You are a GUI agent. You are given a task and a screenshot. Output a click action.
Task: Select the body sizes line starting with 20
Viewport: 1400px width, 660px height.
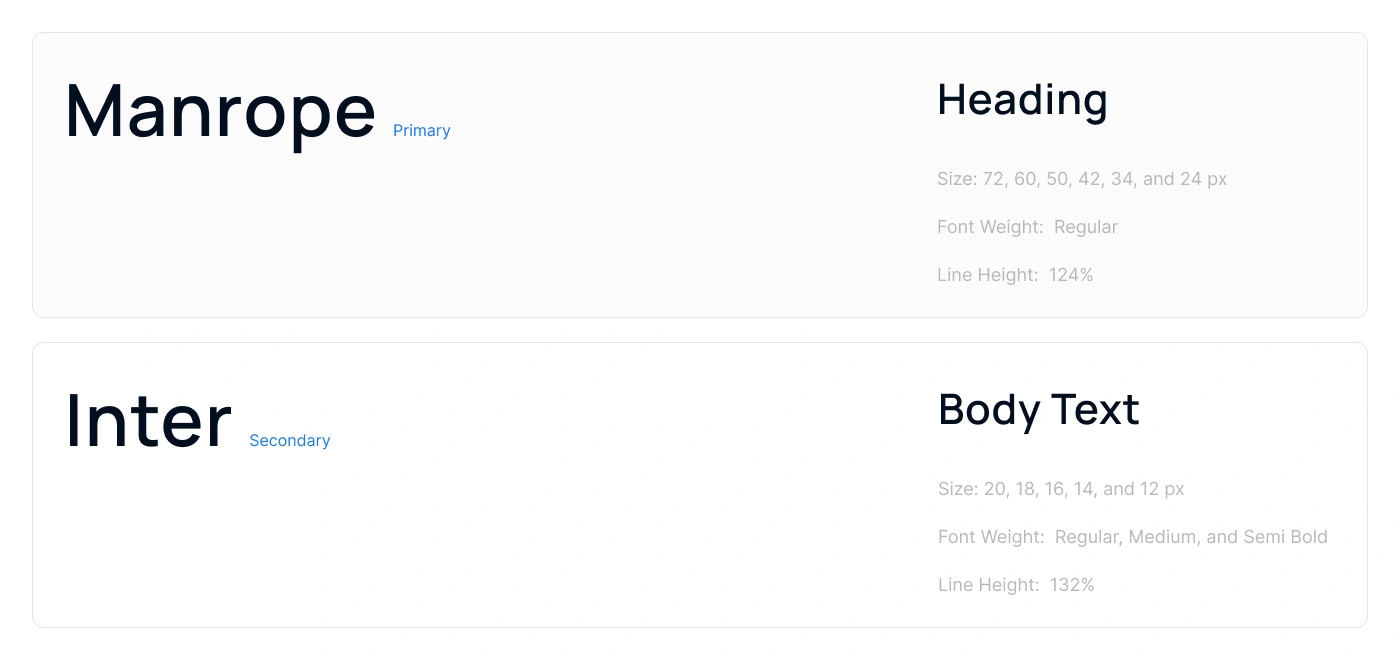[x=1060, y=490]
